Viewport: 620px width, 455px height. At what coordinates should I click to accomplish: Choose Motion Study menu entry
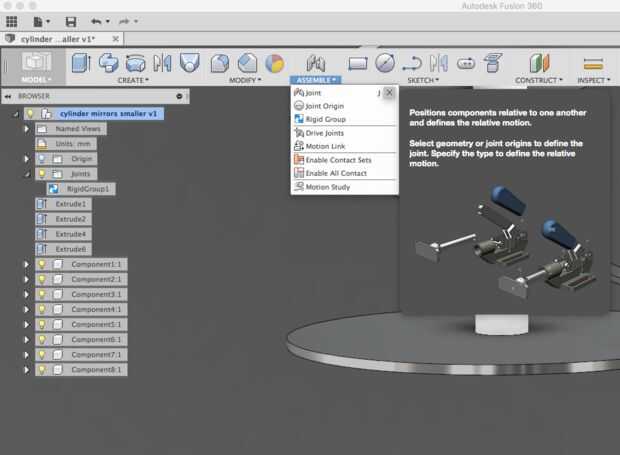tap(344, 187)
